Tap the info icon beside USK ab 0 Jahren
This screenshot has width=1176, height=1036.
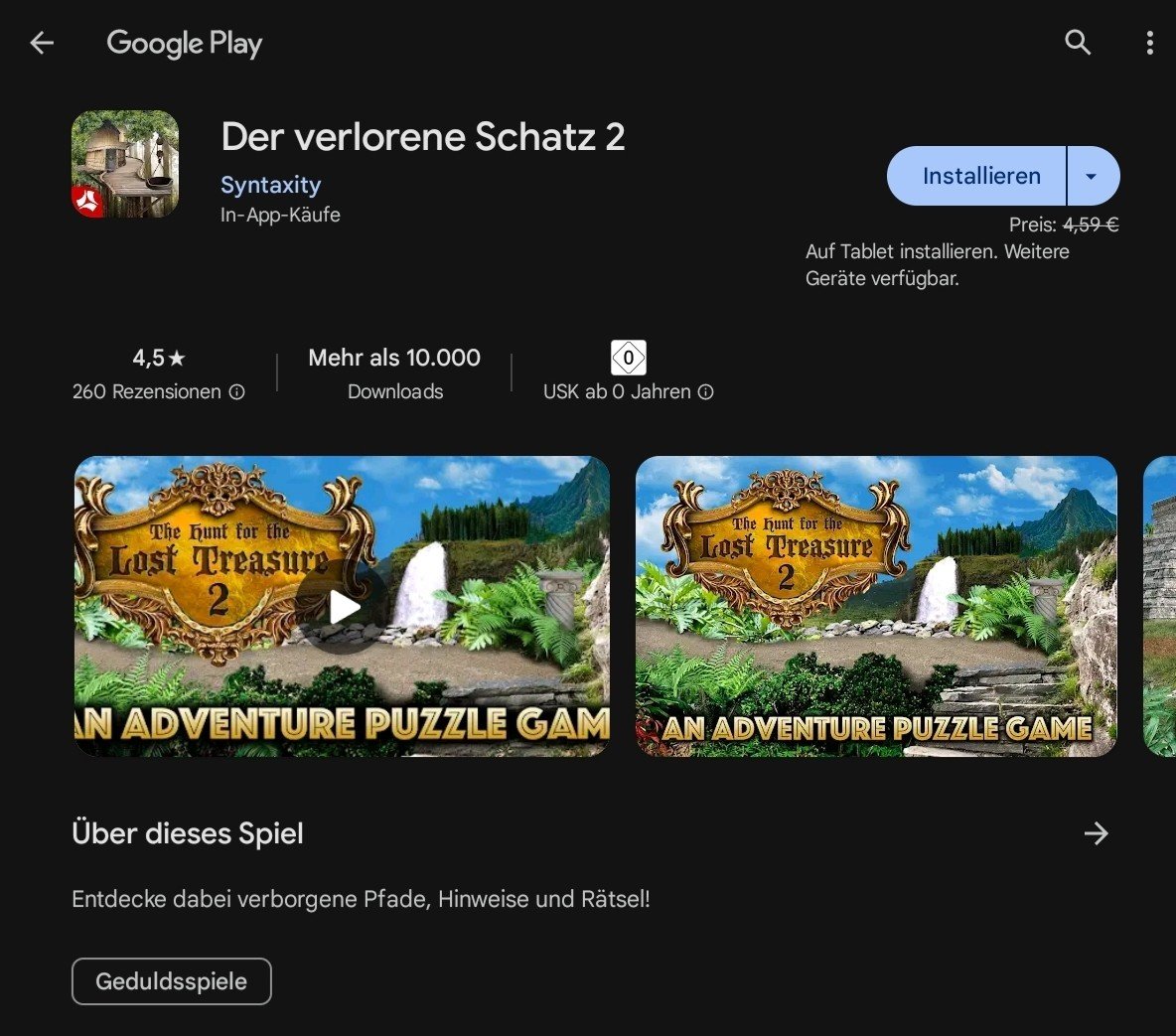click(705, 392)
